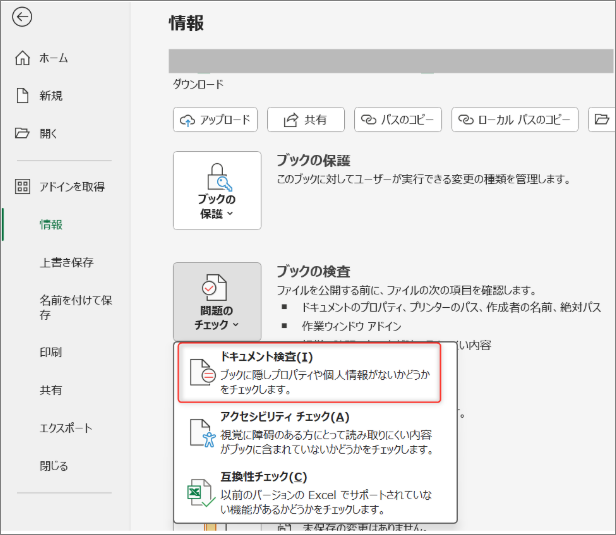Viewport: 616px width, 535px height.
Task: Click the ドキュメントのプロパティ bullet line
Action: pos(451,307)
